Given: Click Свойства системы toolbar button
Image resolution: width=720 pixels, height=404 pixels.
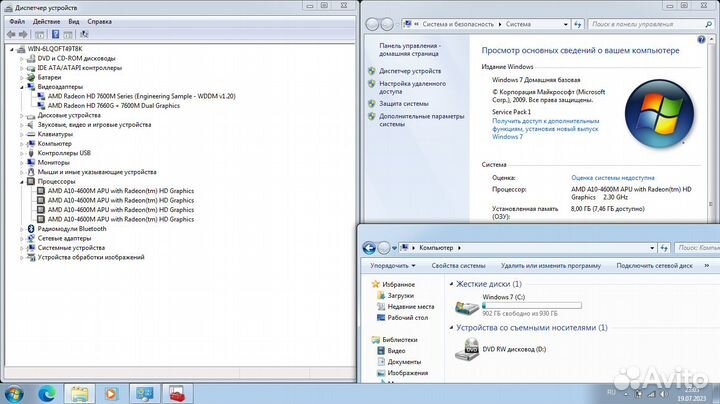Looking at the screenshot, I should point(458,265).
